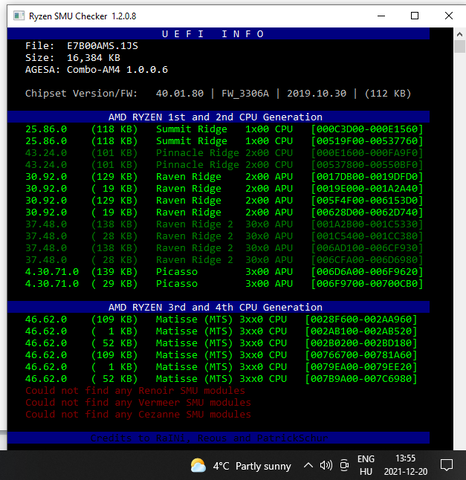Click 'Could not find any Renoir SMU modules'
The height and width of the screenshot is (480, 466).
click(x=135, y=391)
